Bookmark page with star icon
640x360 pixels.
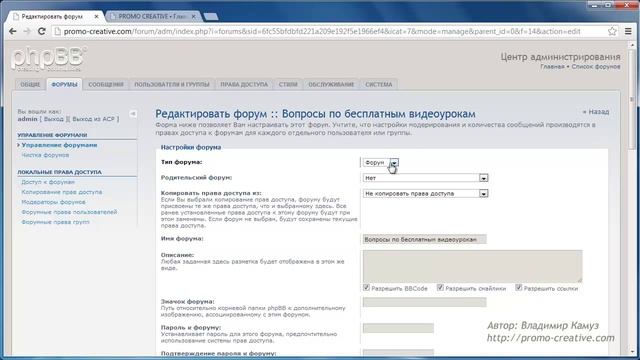(x=612, y=31)
